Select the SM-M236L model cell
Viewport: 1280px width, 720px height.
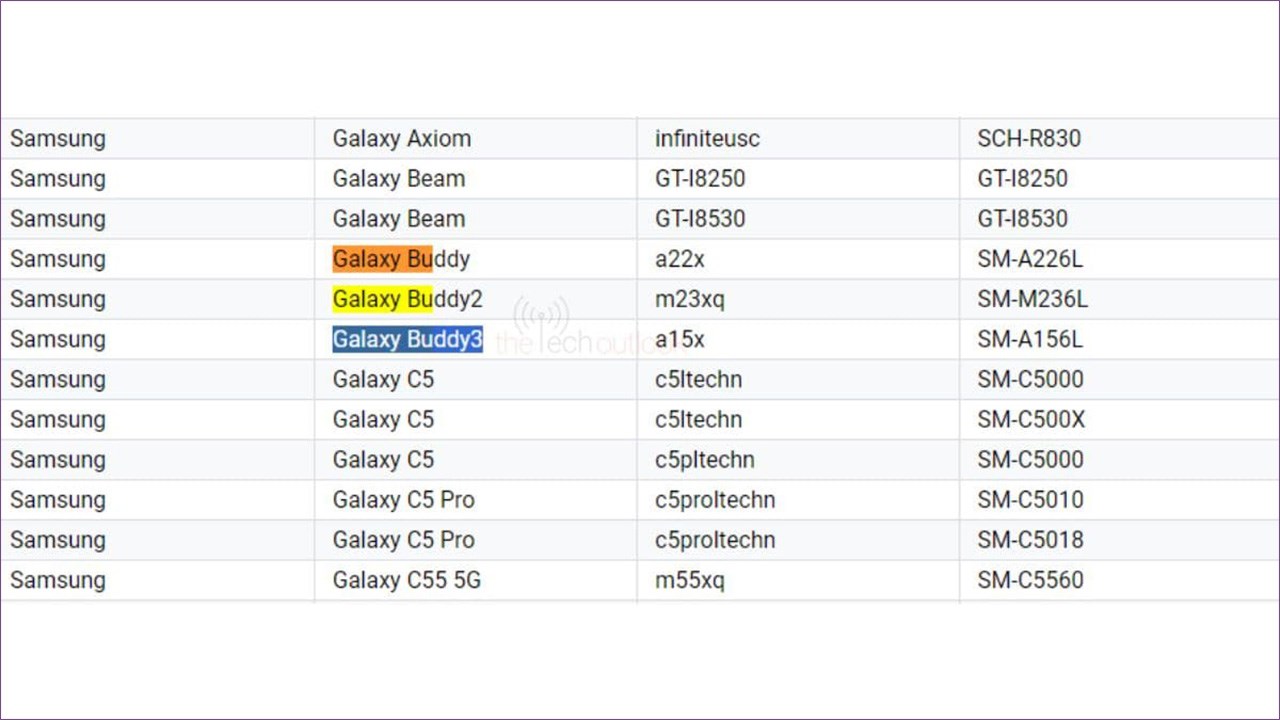pos(1033,299)
